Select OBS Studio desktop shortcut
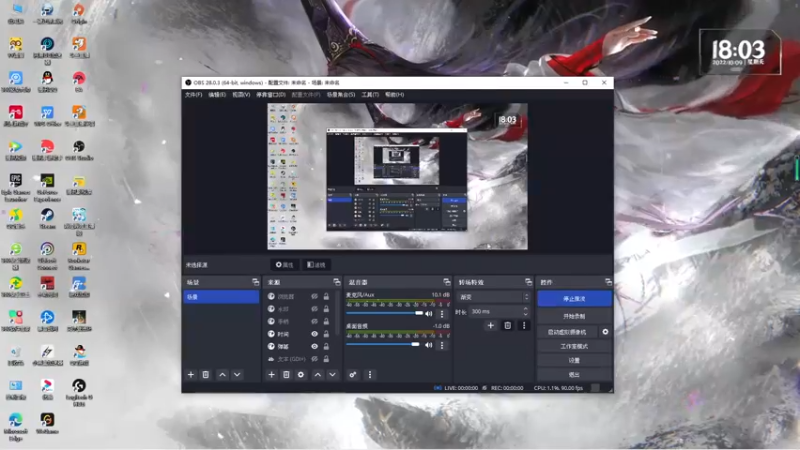800x450 pixels. [79, 151]
